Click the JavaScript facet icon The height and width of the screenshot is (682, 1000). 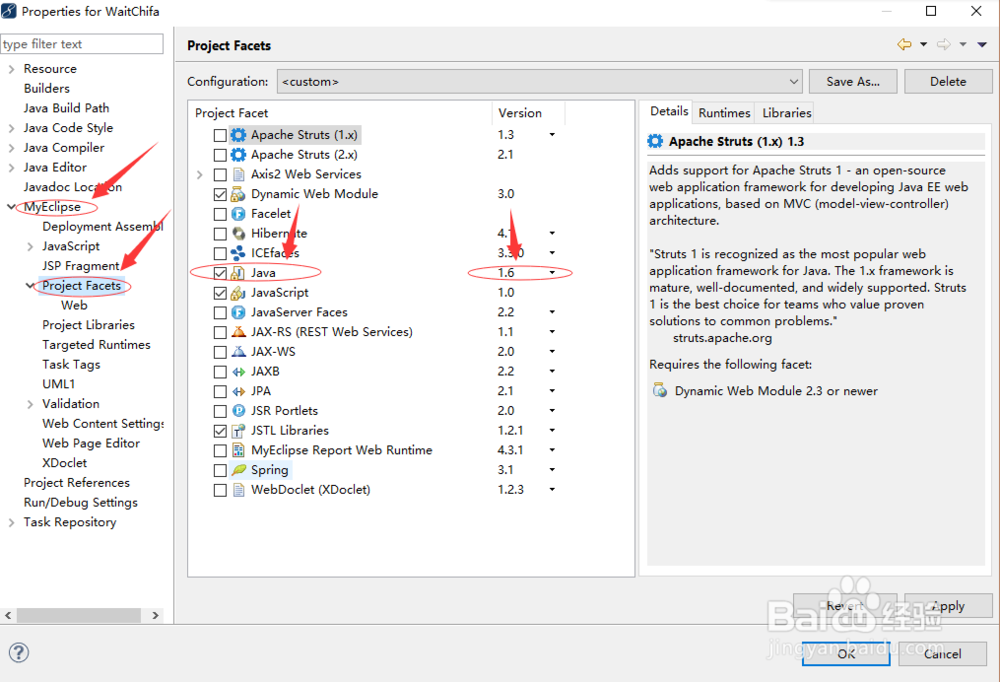point(238,293)
